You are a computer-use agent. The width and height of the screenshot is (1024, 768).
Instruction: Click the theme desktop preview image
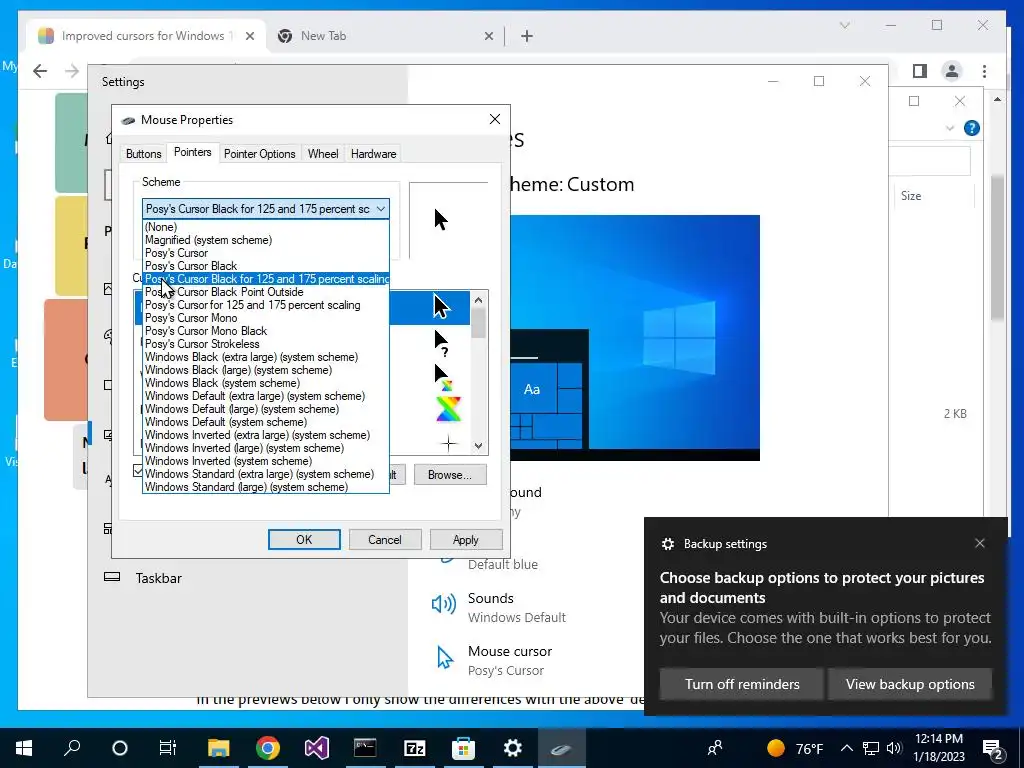tap(635, 338)
